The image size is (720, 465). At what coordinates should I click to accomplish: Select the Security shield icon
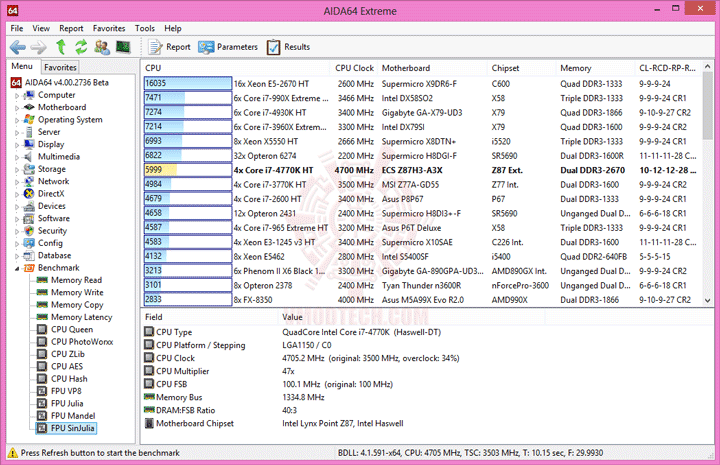[x=29, y=231]
